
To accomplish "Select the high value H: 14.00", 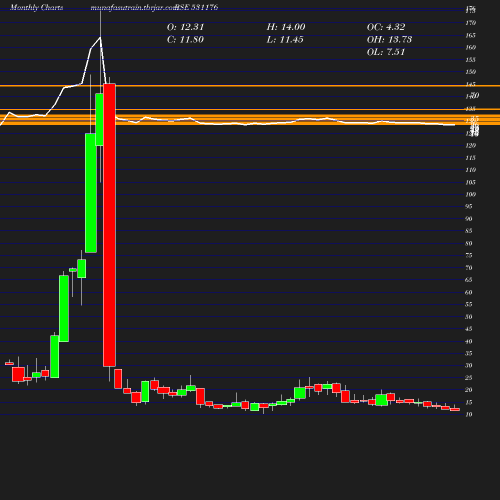I will pos(286,27).
